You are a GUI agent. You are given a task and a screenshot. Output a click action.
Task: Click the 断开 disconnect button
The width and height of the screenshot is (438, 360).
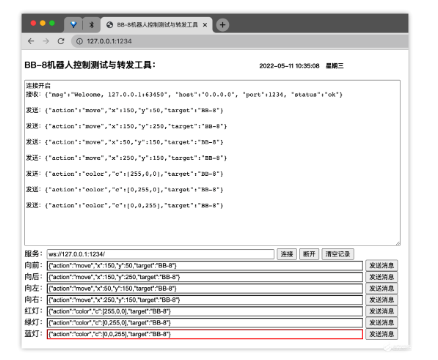tap(309, 254)
